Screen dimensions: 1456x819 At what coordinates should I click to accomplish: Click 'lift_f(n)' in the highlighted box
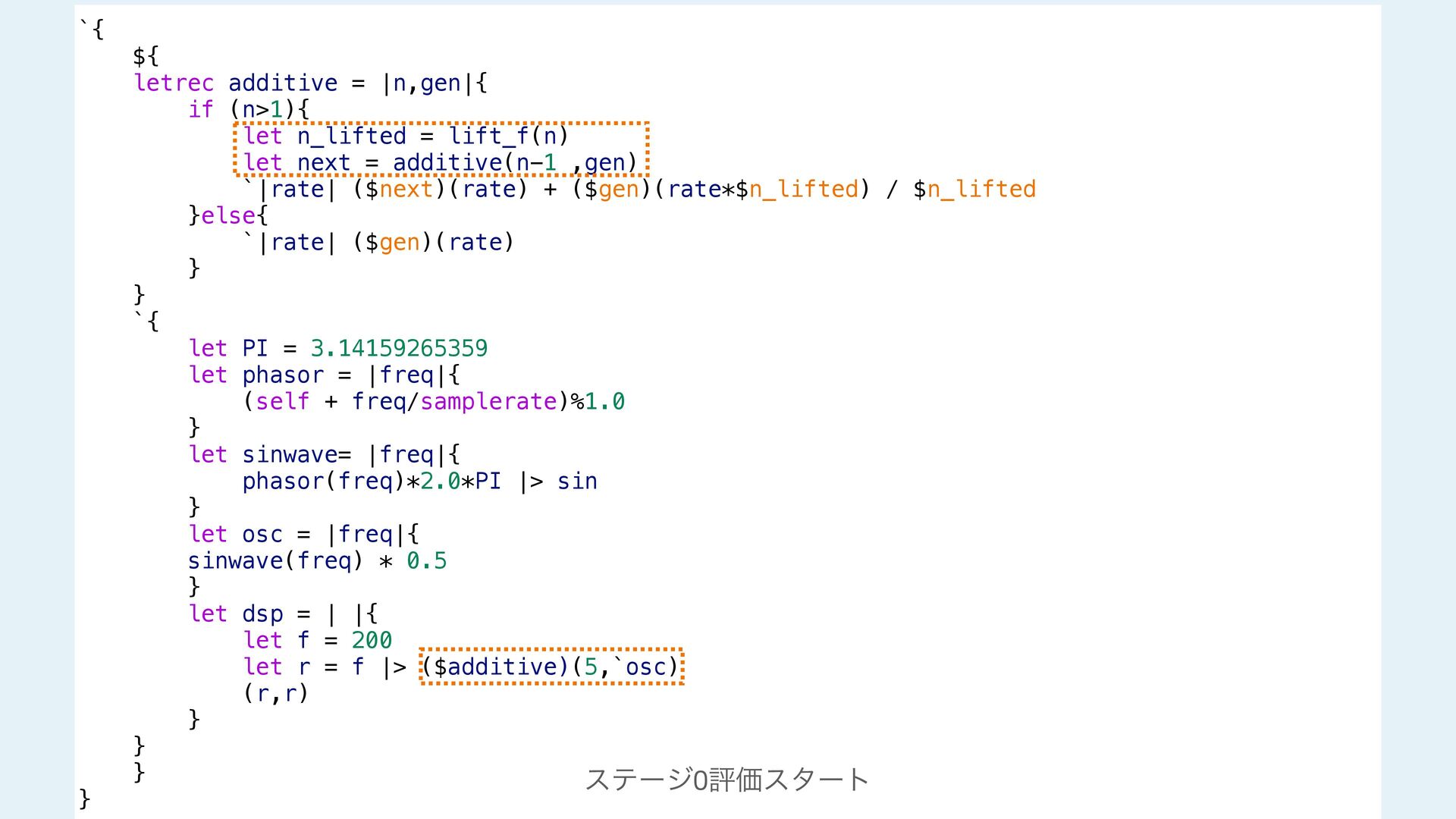click(x=508, y=136)
